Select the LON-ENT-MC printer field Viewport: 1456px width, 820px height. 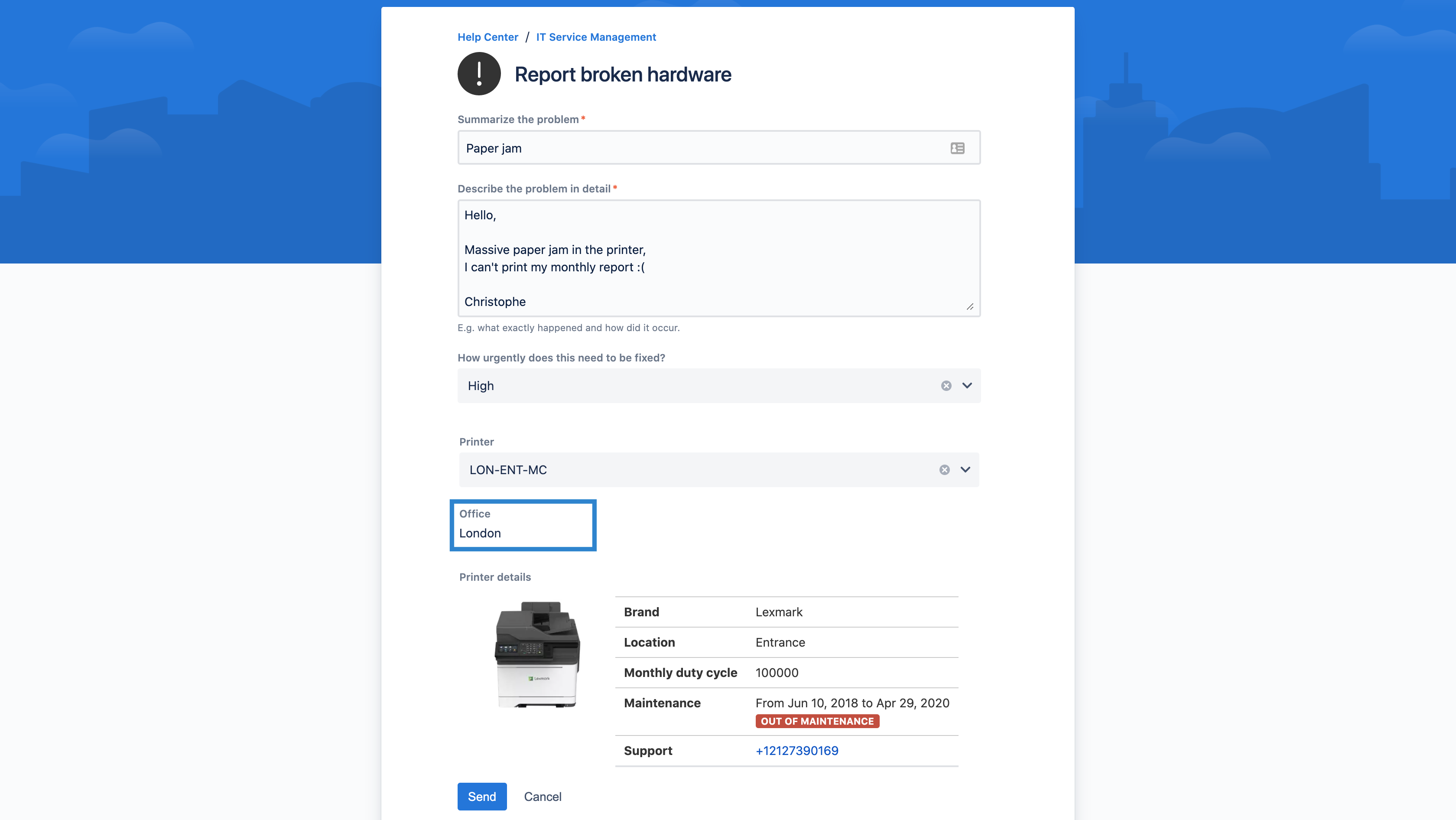(678, 469)
